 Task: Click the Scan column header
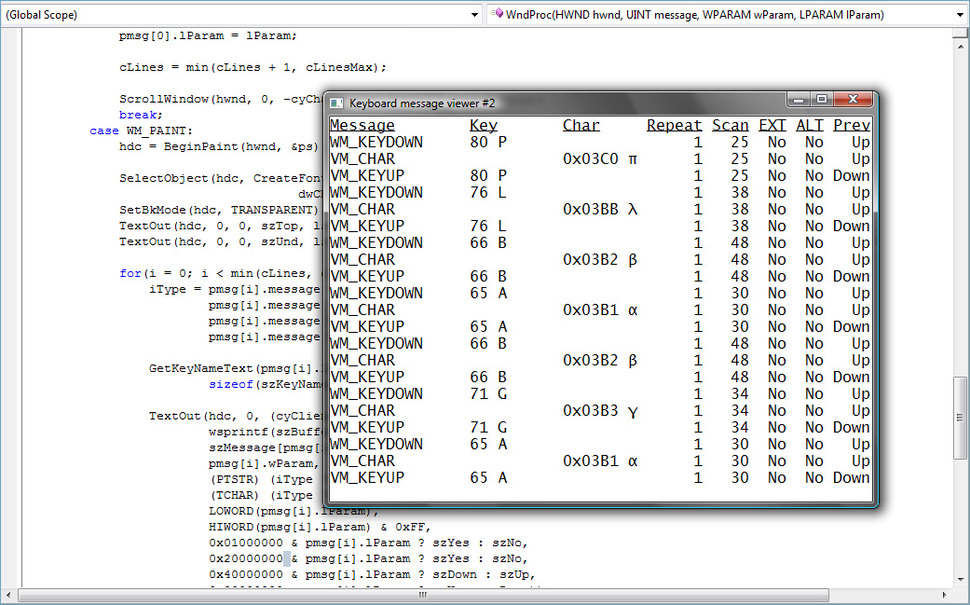click(x=730, y=125)
